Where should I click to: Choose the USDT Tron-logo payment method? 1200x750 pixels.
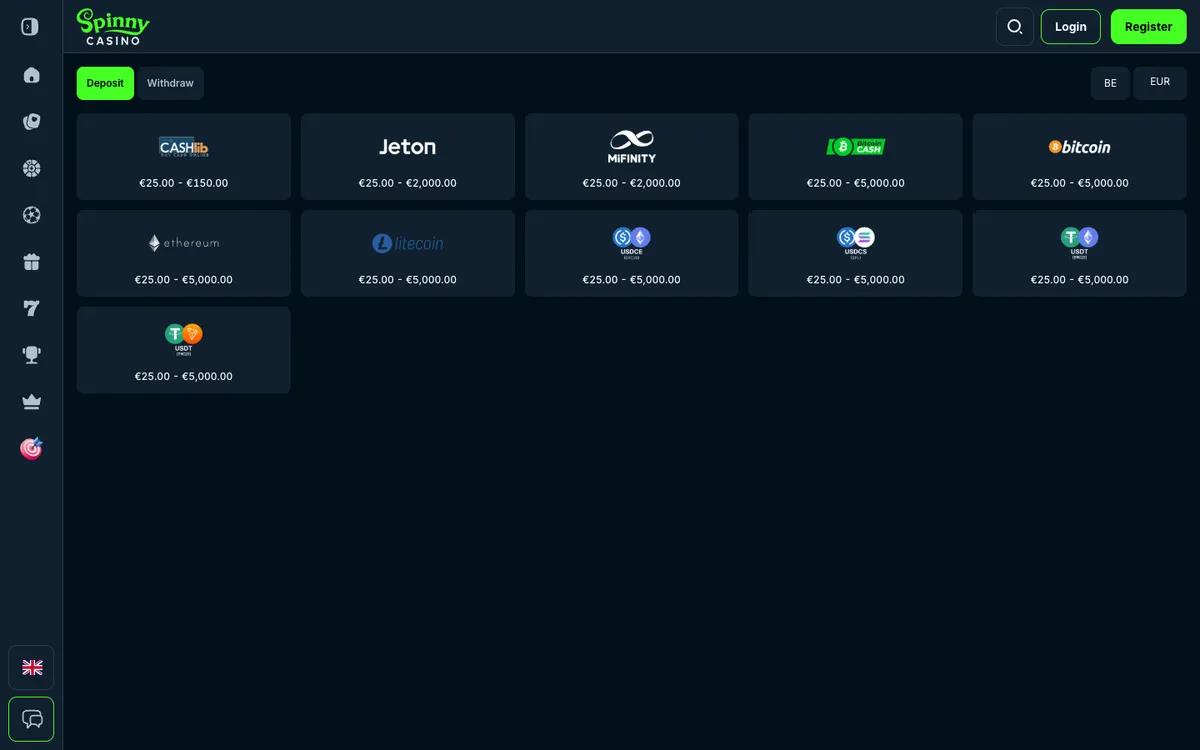coord(184,350)
